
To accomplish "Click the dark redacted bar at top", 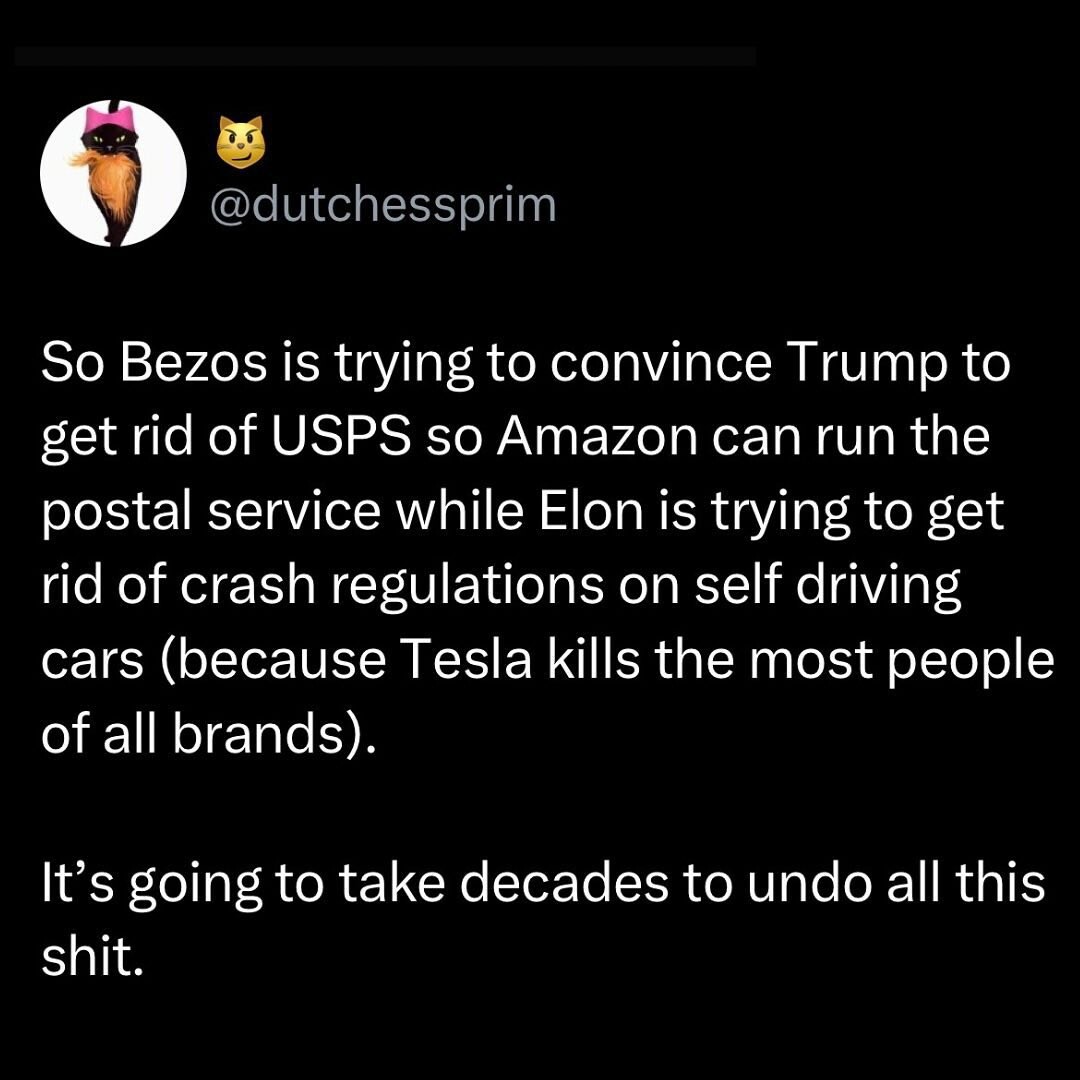I will 385,56.
